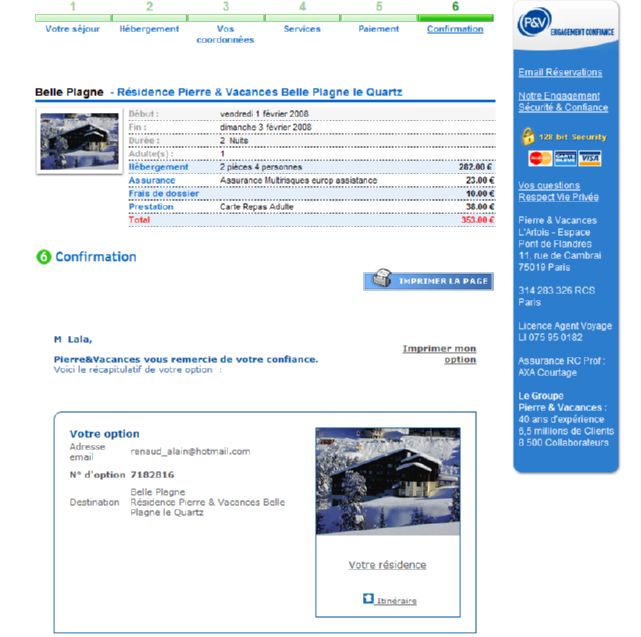The image size is (641, 637).
Task: Click the Votre résidence link
Action: 387,565
